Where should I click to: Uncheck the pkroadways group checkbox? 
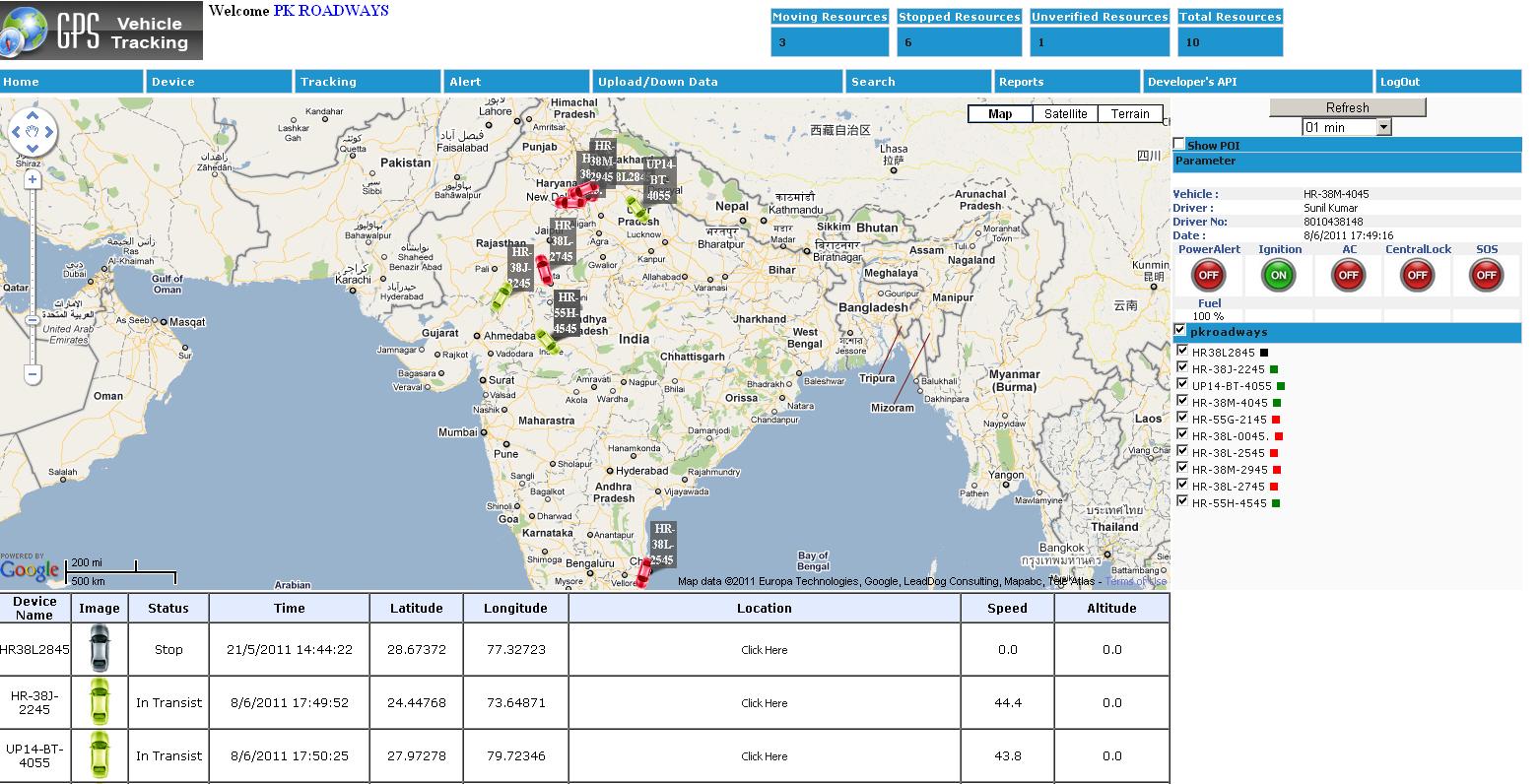tap(1180, 331)
